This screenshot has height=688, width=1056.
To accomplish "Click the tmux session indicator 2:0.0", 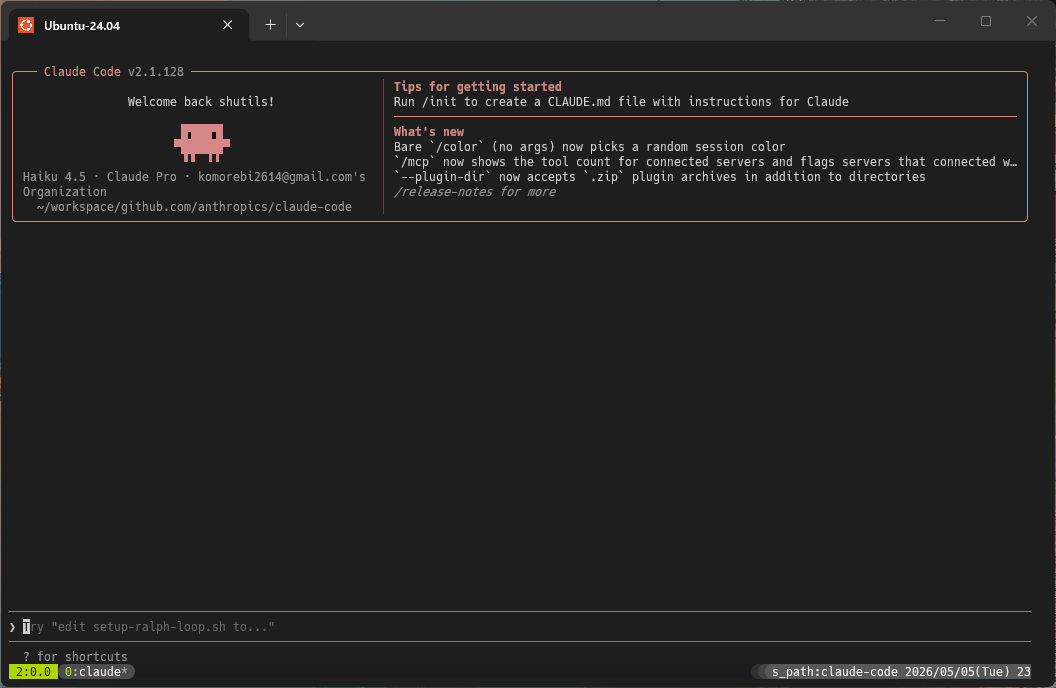I will pyautogui.click(x=33, y=672).
